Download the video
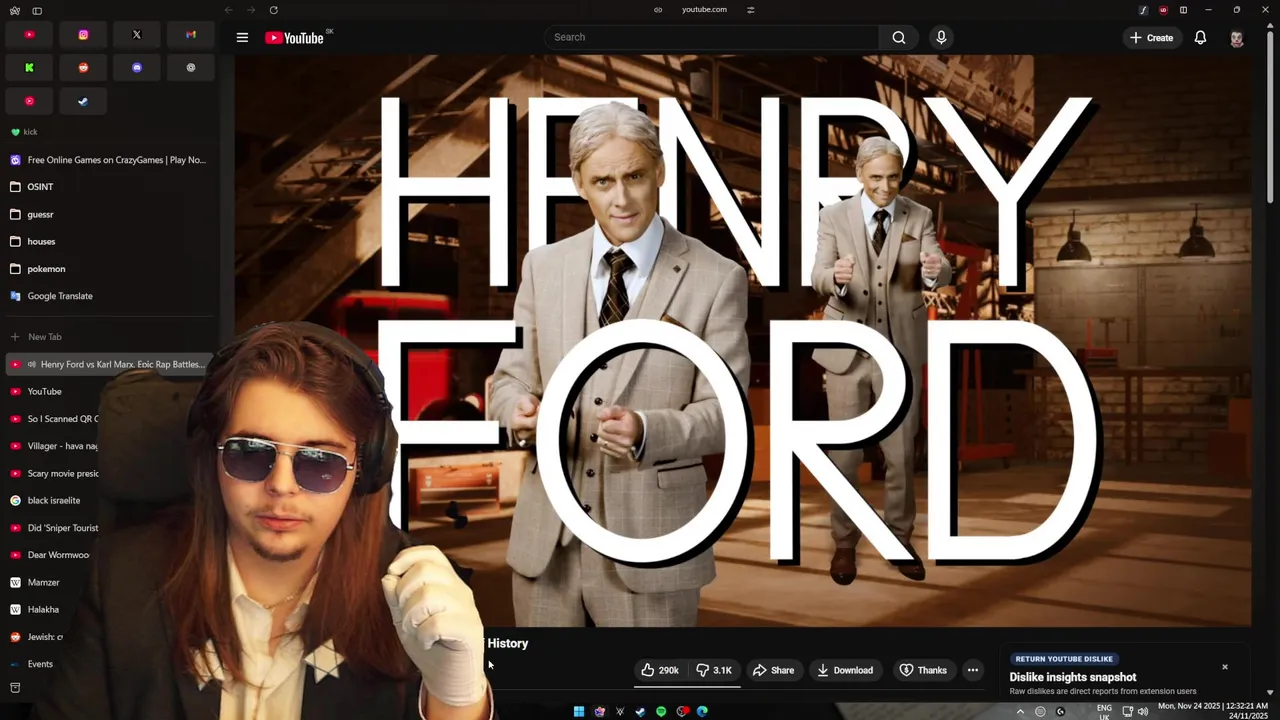The width and height of the screenshot is (1280, 720). pos(845,670)
